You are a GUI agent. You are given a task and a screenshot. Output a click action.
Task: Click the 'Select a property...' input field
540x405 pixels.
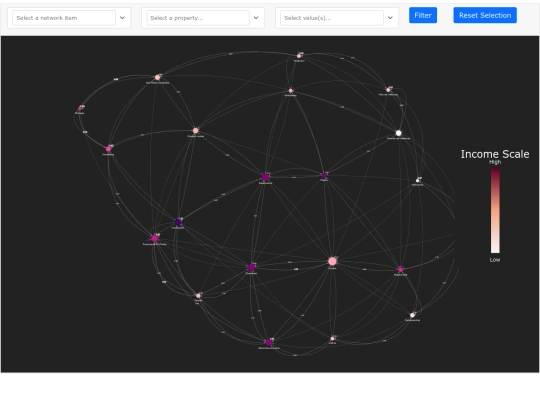click(x=198, y=18)
